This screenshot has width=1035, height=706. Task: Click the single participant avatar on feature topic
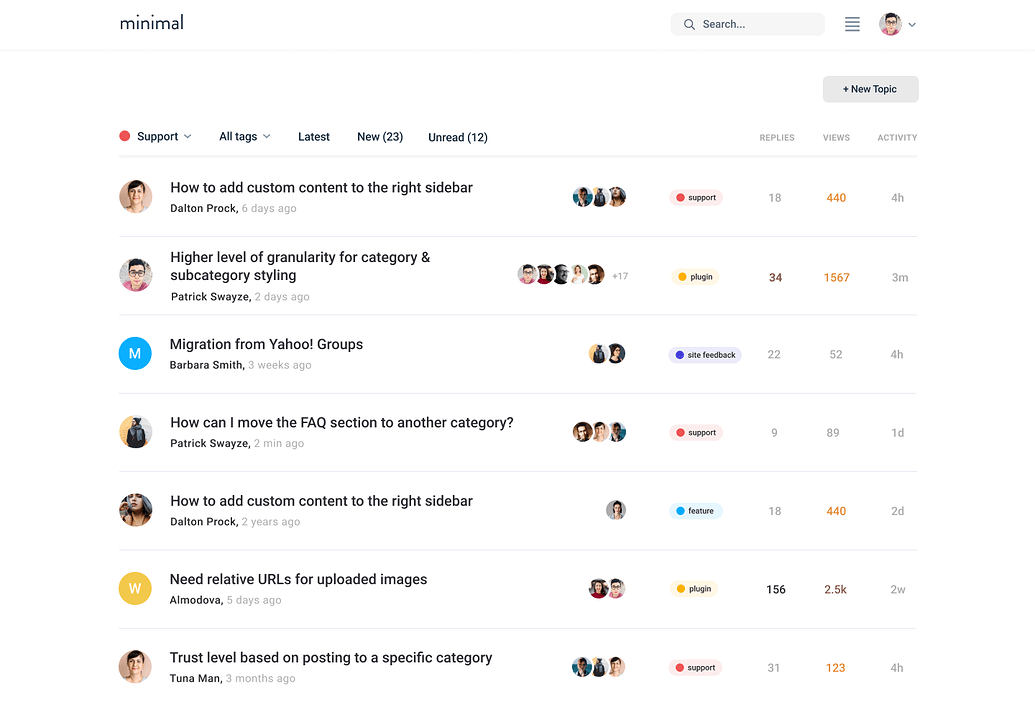click(616, 510)
